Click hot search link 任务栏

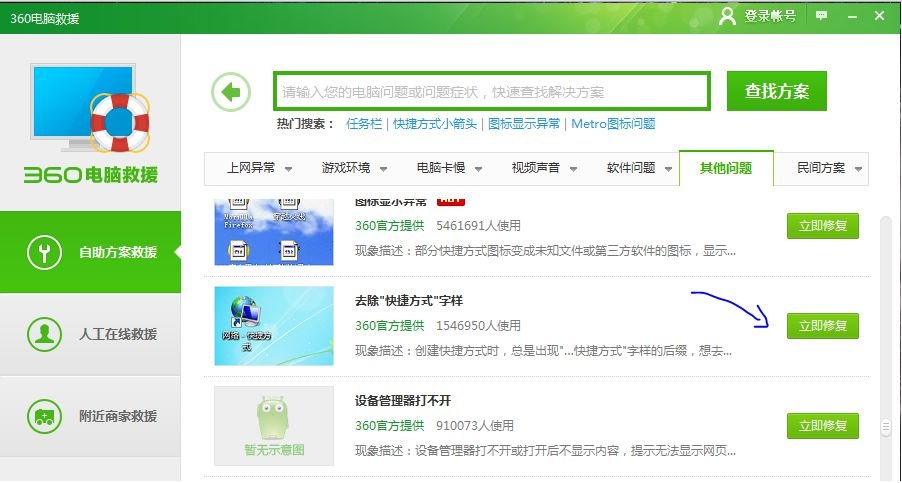[x=364, y=124]
